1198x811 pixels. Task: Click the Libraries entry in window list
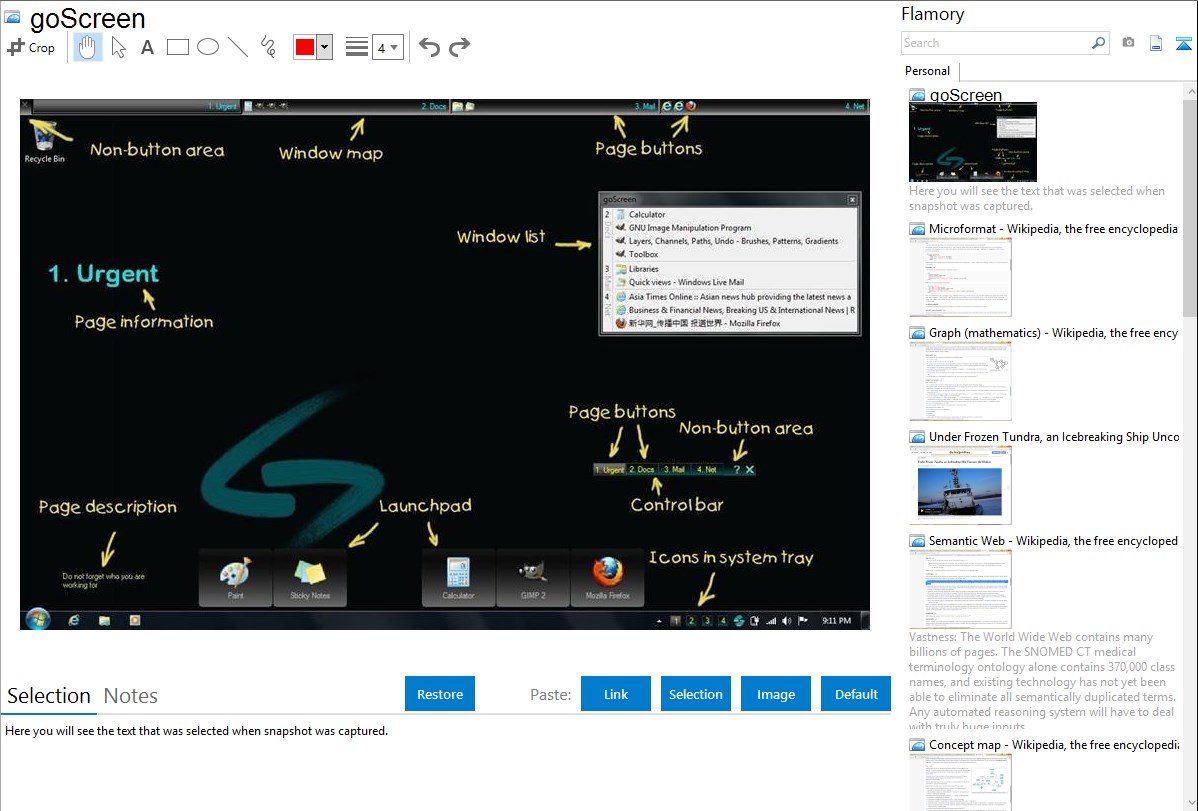(643, 269)
